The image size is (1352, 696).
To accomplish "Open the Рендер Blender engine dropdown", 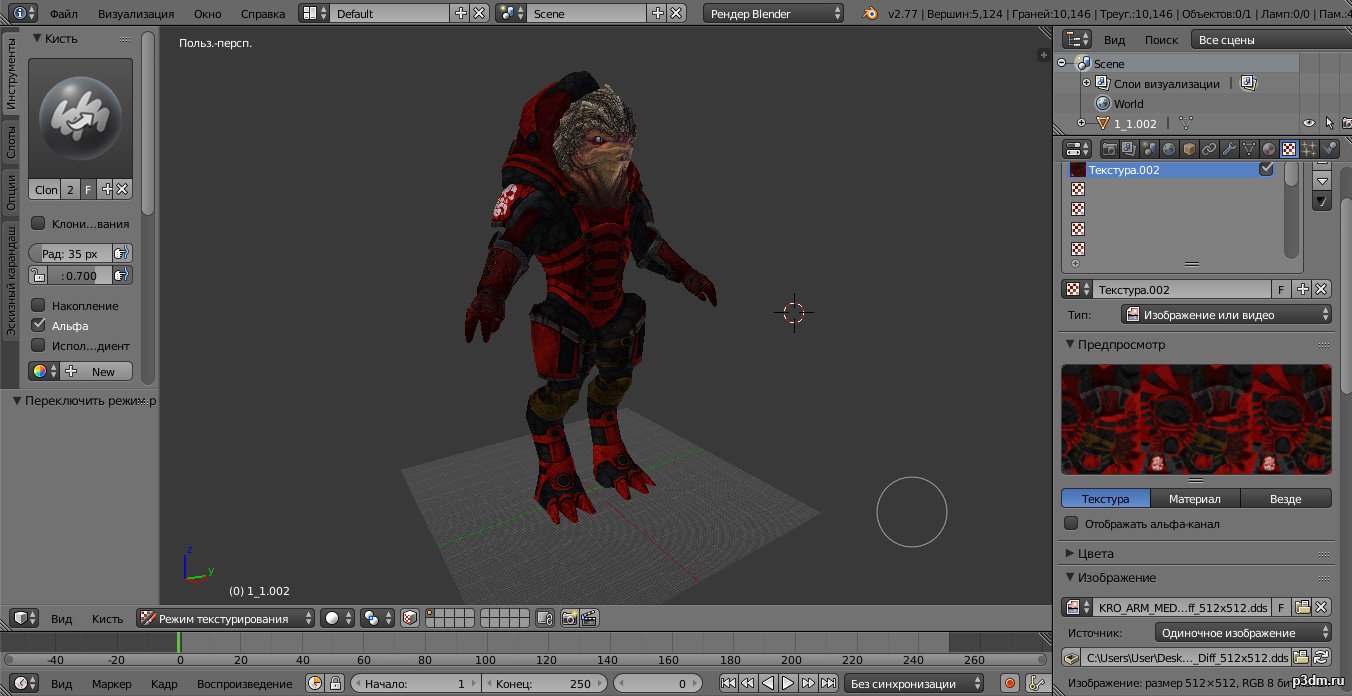I will pyautogui.click(x=775, y=13).
